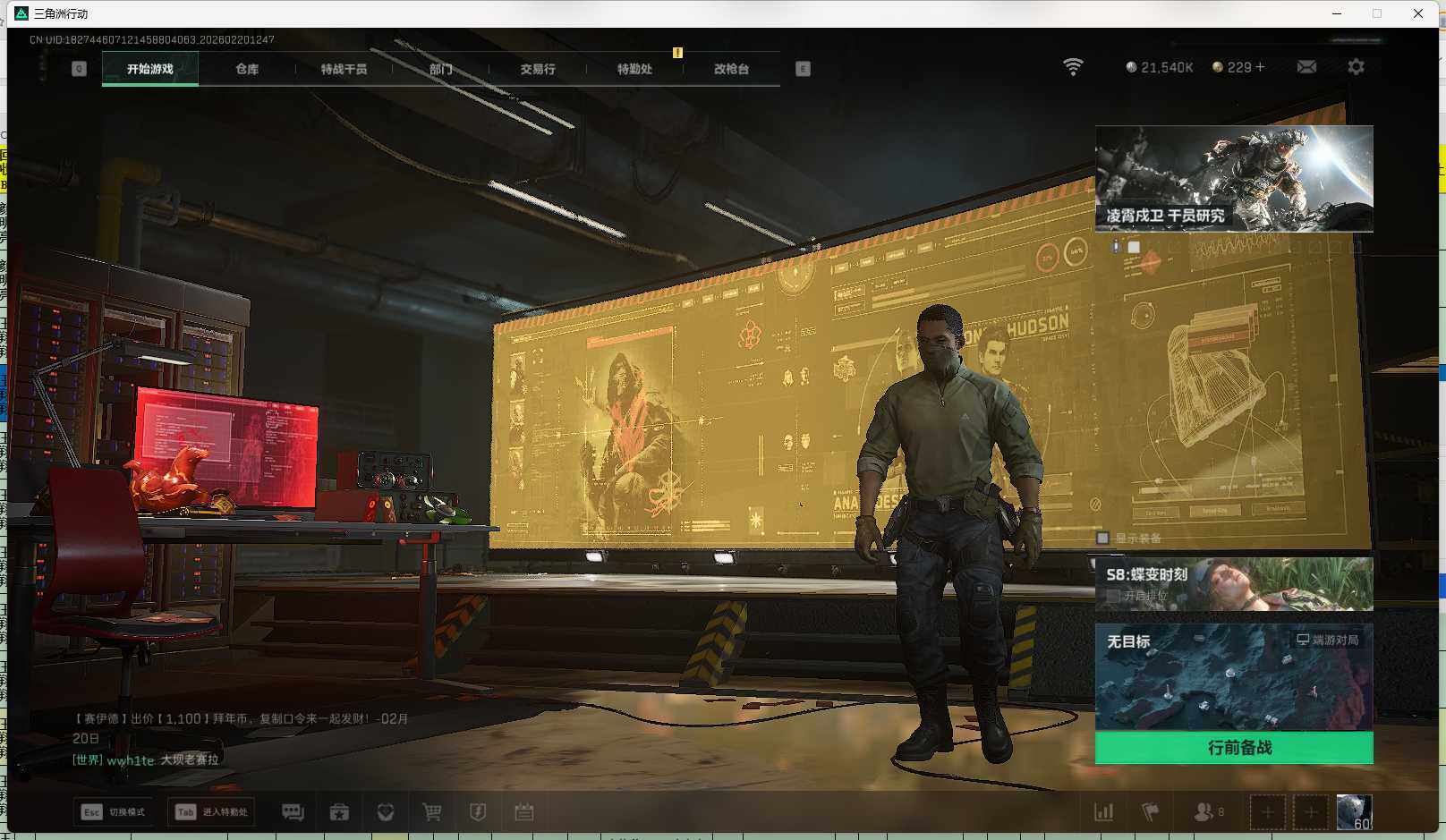
Task: Click the green 行前备战 button
Action: coord(1234,748)
